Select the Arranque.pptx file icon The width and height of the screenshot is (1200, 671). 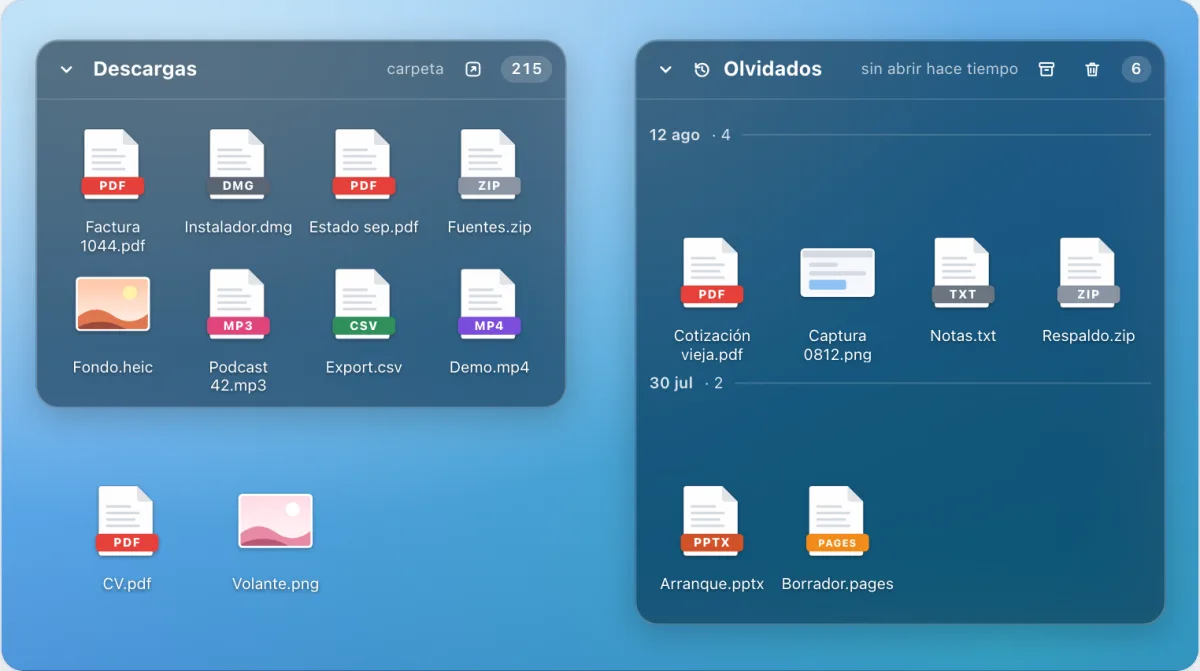pyautogui.click(x=712, y=522)
